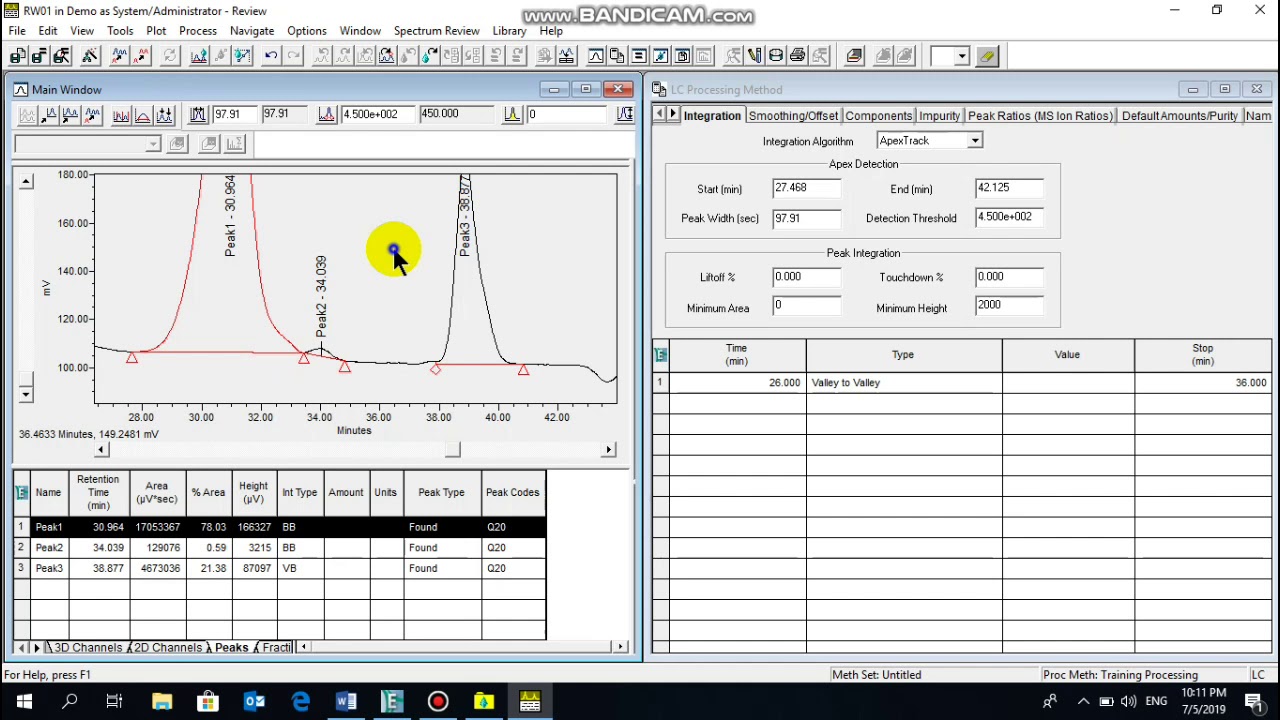The image size is (1280, 720).
Task: Switch to the 2D Channels tab
Action: tap(168, 648)
